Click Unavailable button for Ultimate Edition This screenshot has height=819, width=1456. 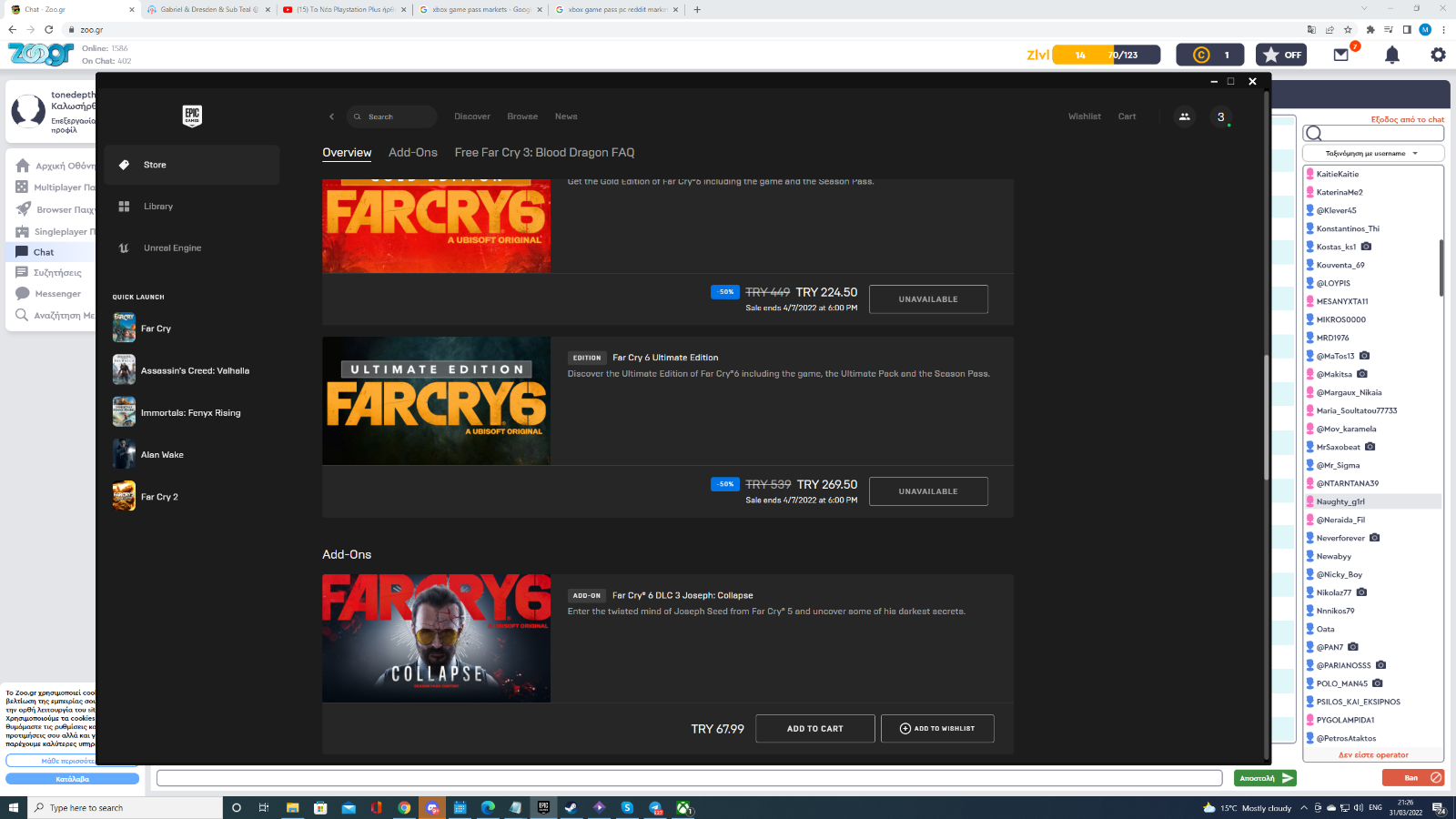pos(928,491)
